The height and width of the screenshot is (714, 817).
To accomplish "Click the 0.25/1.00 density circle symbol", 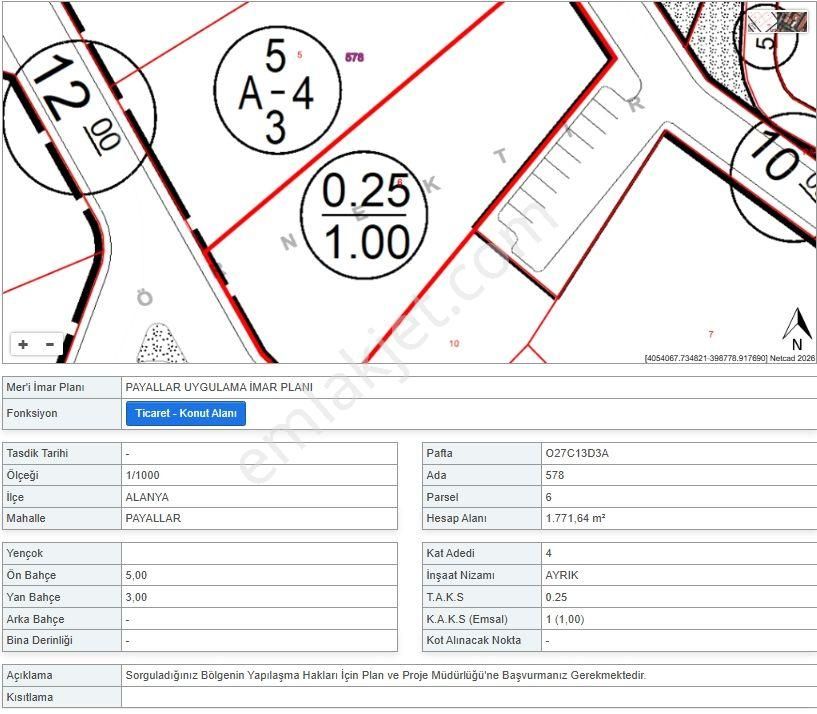I will pos(365,214).
